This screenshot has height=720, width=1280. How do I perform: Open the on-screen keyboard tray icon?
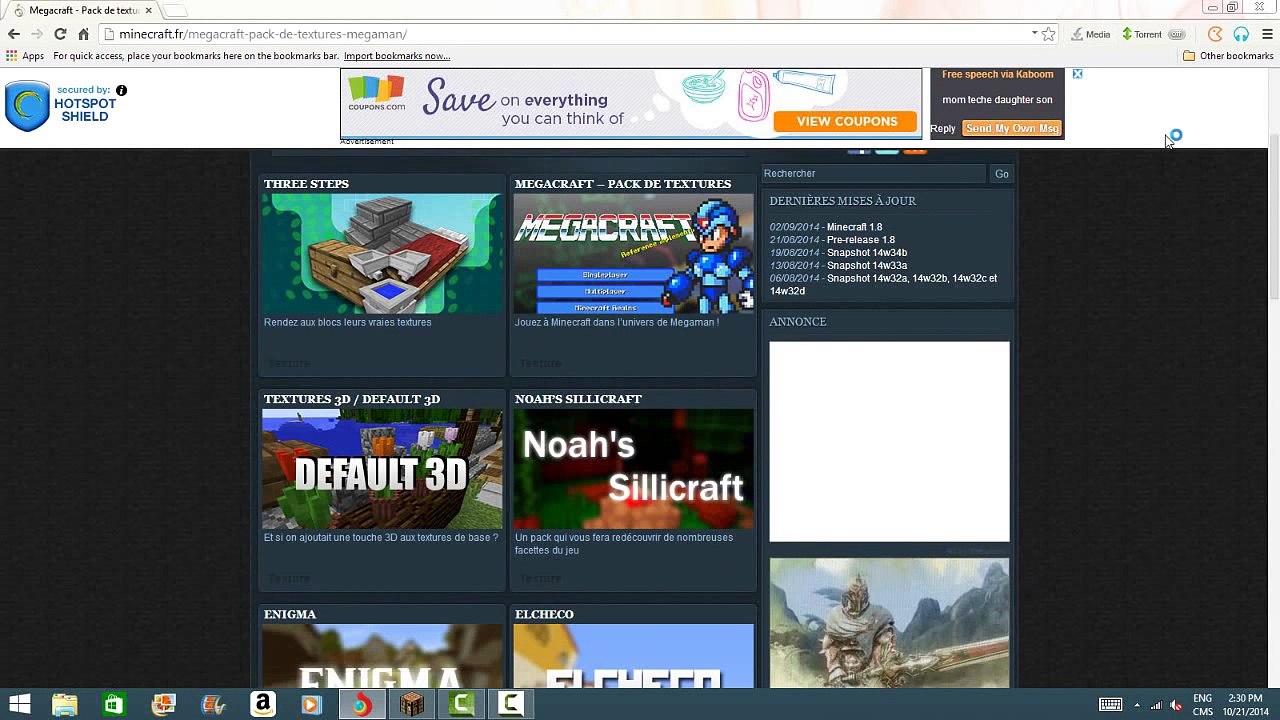click(x=1110, y=705)
